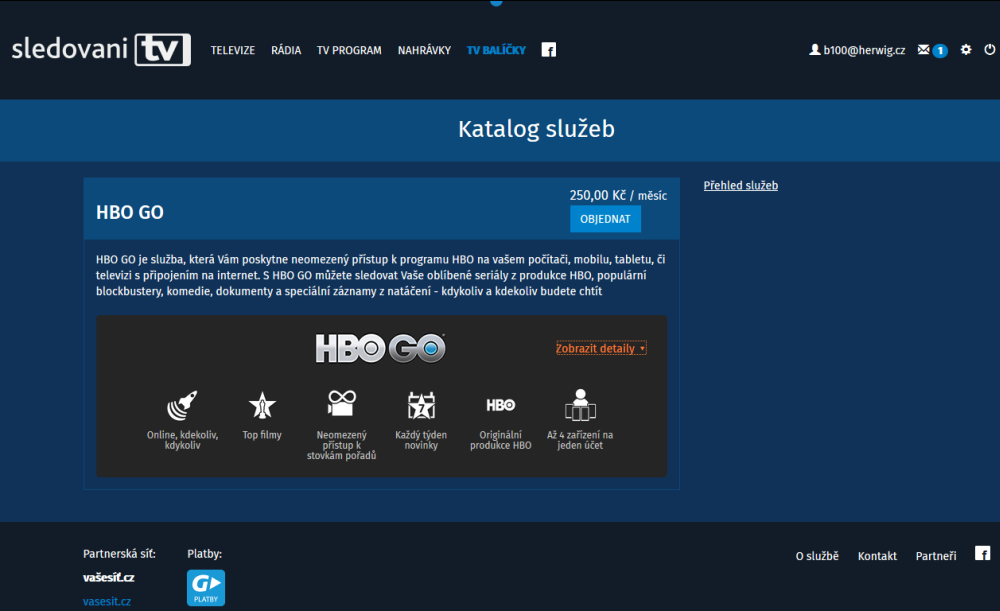Screen dimensions: 1000x611
Task: Click the Partnerská síť: label
Action: 119,554
